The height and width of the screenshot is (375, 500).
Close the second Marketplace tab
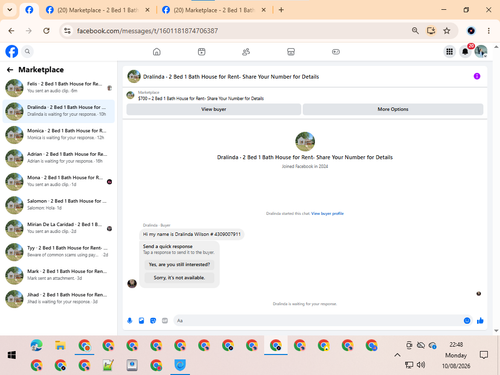[x=147, y=10]
